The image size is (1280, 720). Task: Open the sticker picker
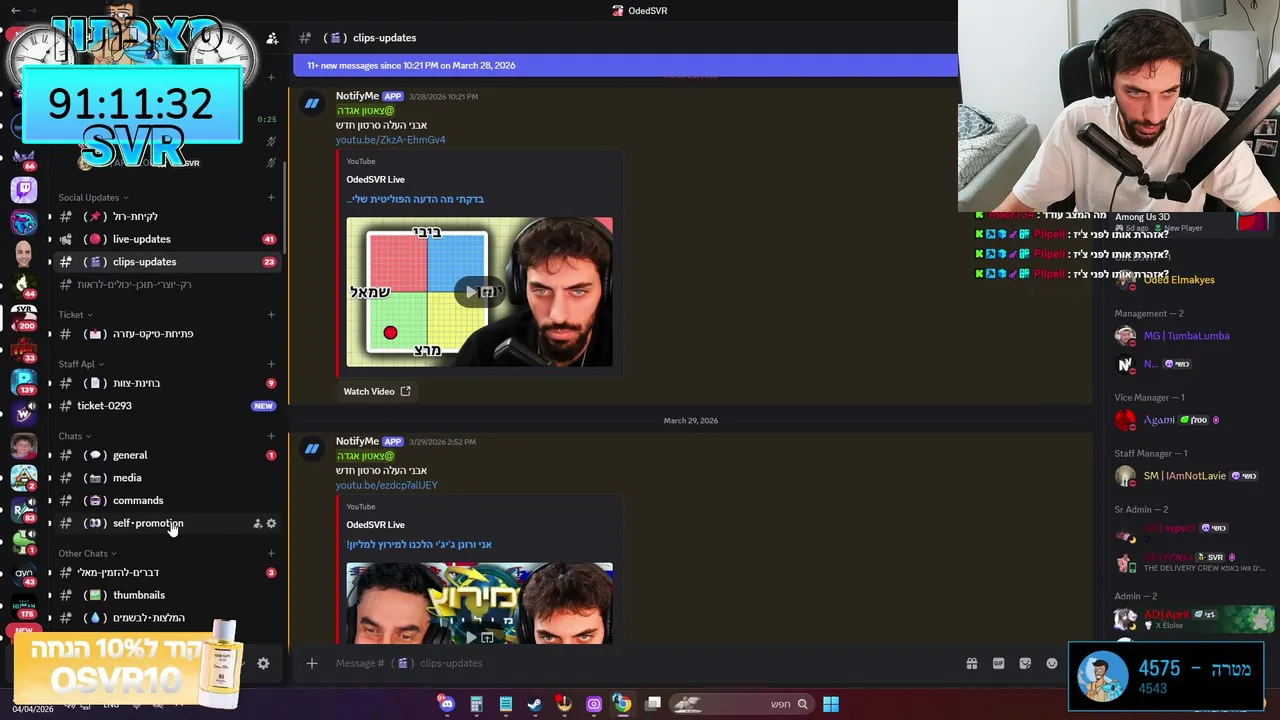click(1025, 663)
